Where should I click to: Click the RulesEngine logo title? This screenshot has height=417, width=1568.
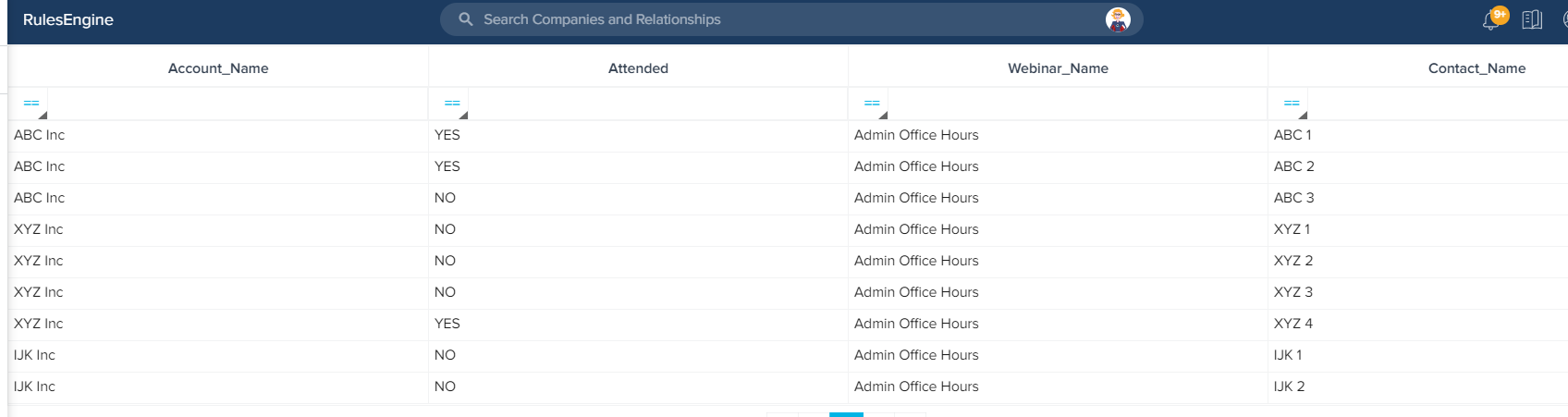point(68,19)
